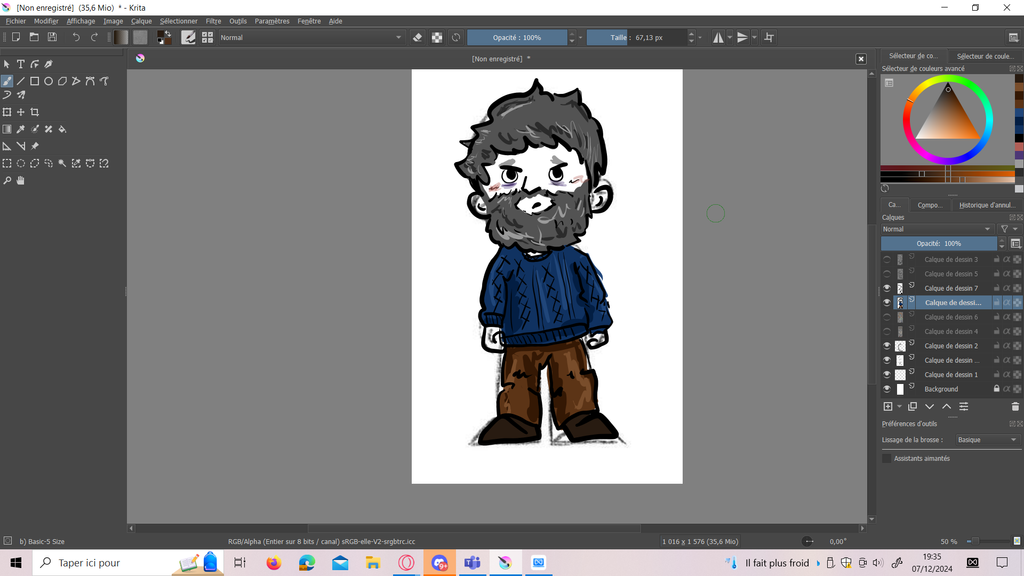Viewport: 1024px width, 576px height.
Task: Pick the Crop tool
Action: [34, 112]
